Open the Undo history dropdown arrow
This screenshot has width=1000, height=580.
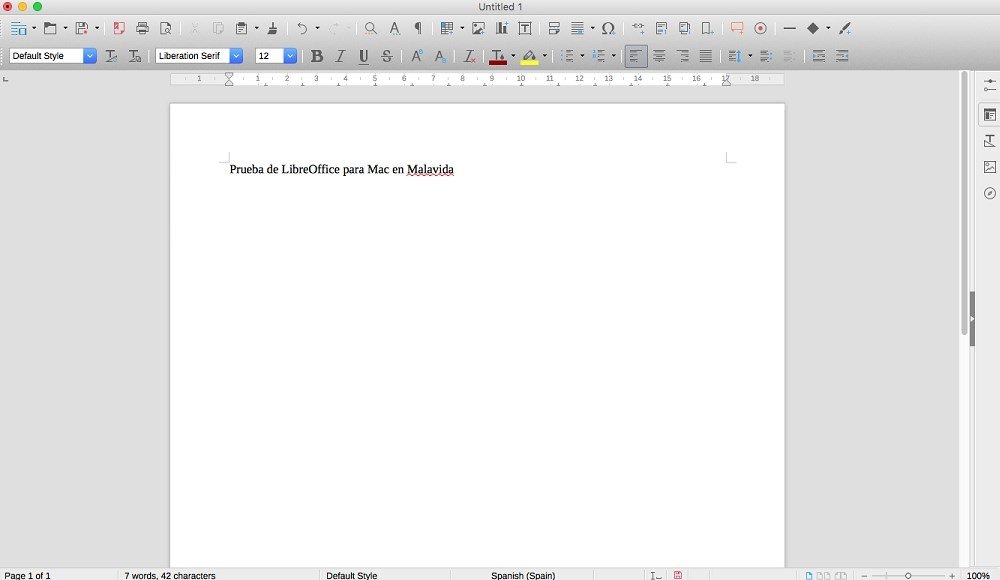pyautogui.click(x=317, y=28)
